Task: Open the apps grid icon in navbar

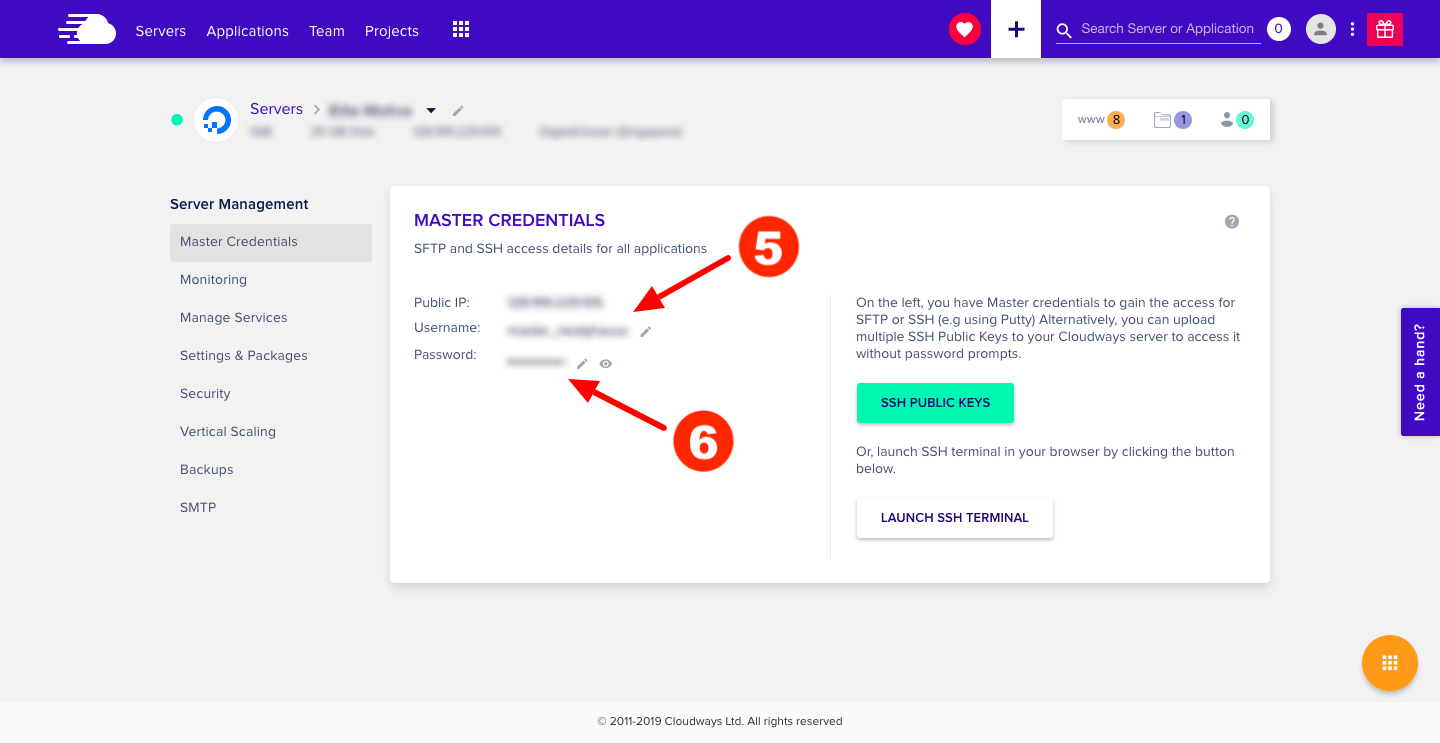Action: click(461, 30)
